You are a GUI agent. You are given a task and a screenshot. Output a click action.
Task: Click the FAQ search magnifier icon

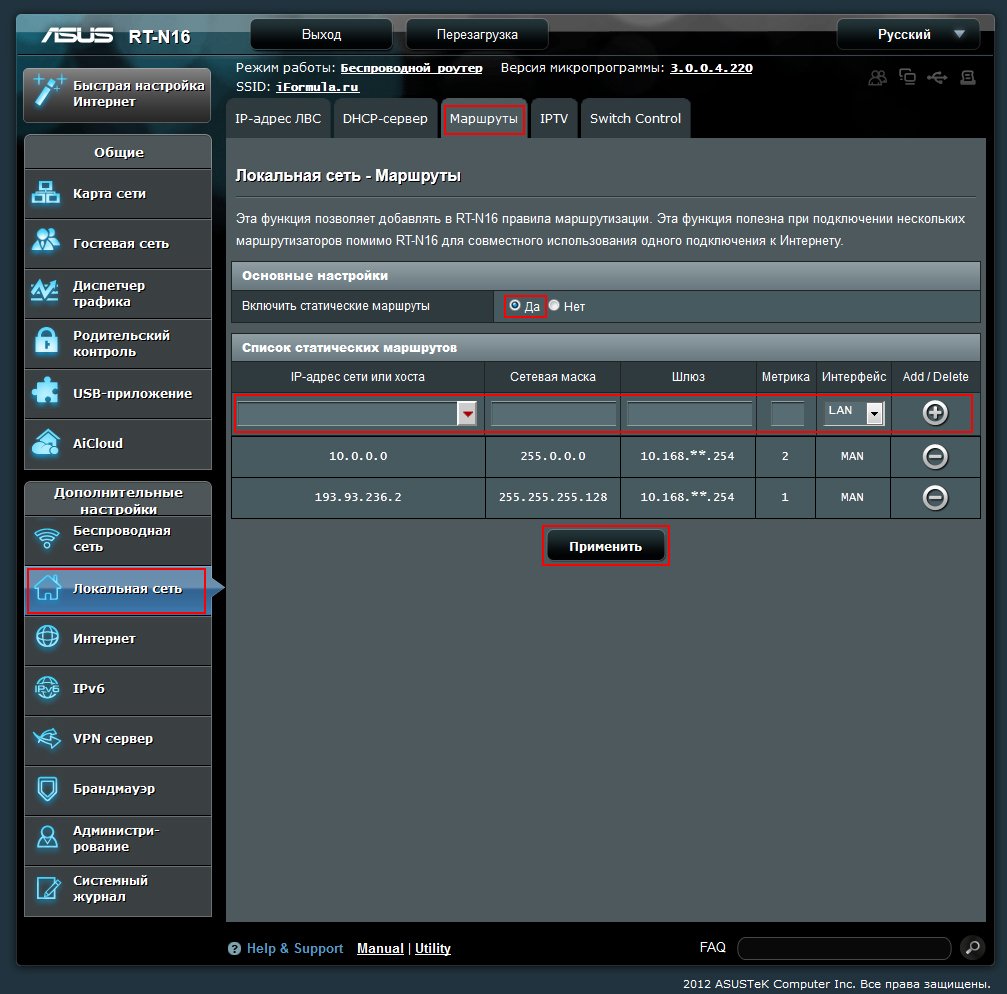pos(971,948)
